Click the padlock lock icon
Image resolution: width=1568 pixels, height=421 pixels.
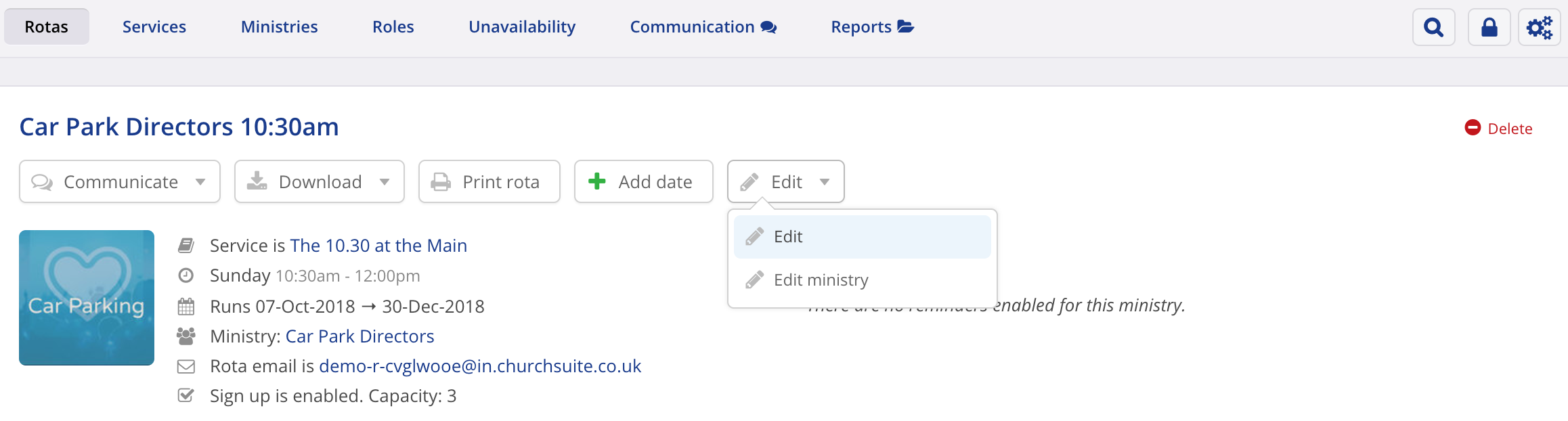[1489, 27]
